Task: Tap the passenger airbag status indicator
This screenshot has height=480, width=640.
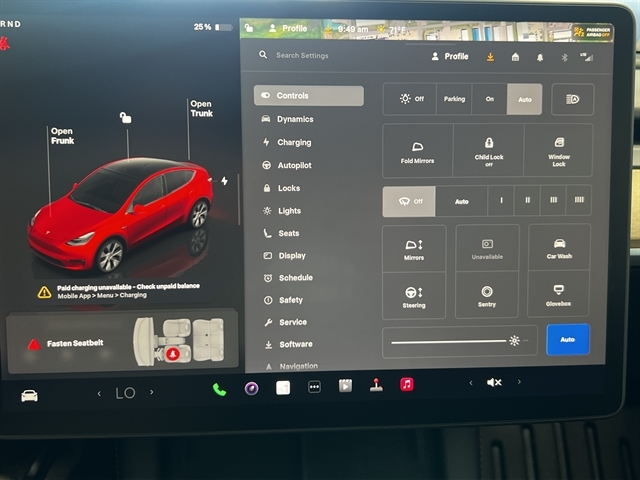Action: click(591, 32)
